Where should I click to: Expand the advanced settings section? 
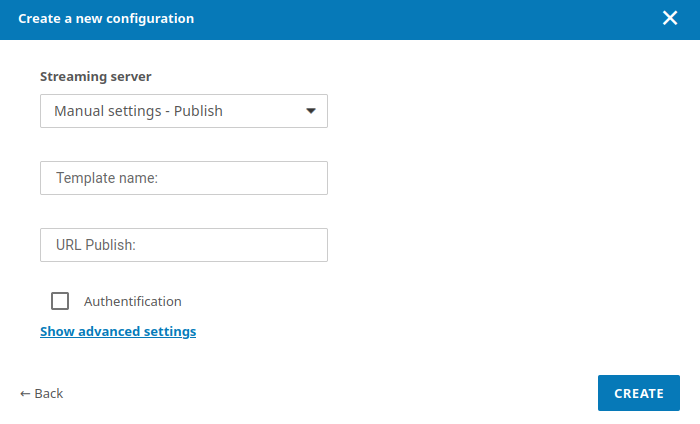click(x=118, y=331)
